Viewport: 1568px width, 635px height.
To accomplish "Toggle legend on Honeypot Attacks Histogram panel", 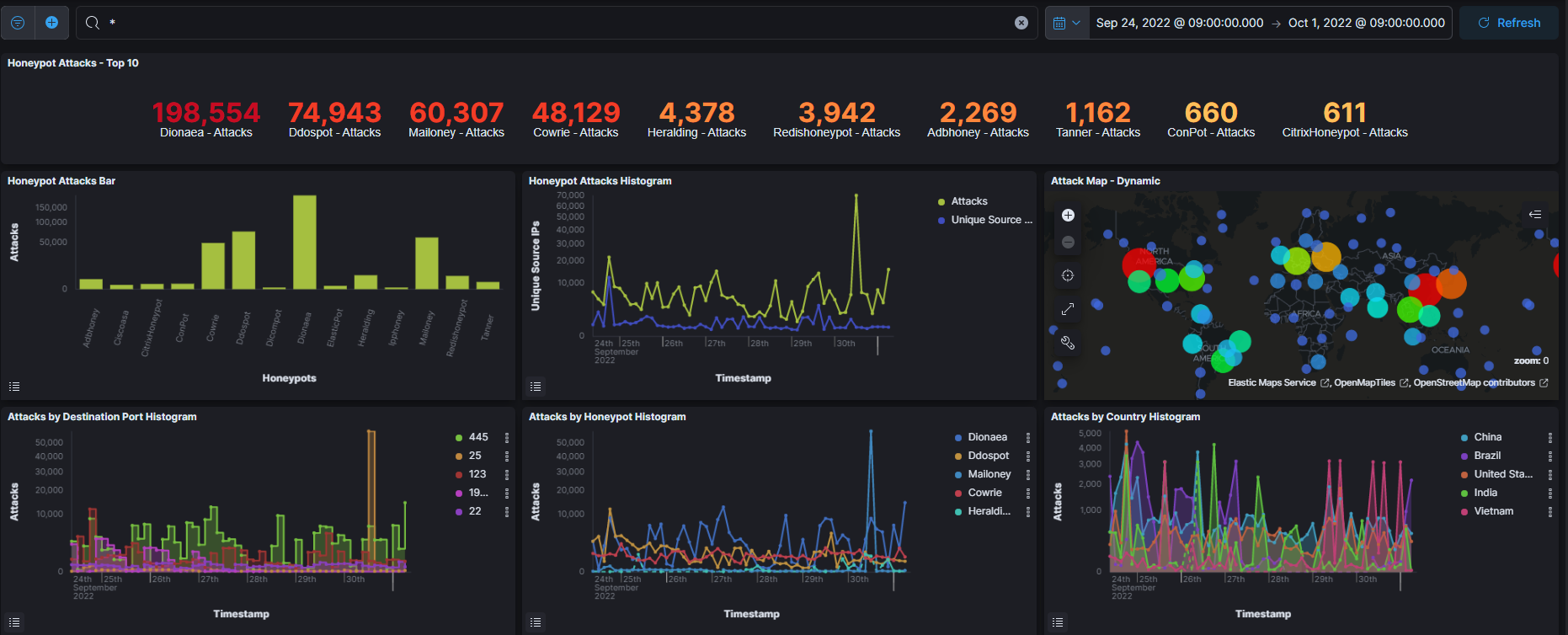I will [536, 387].
